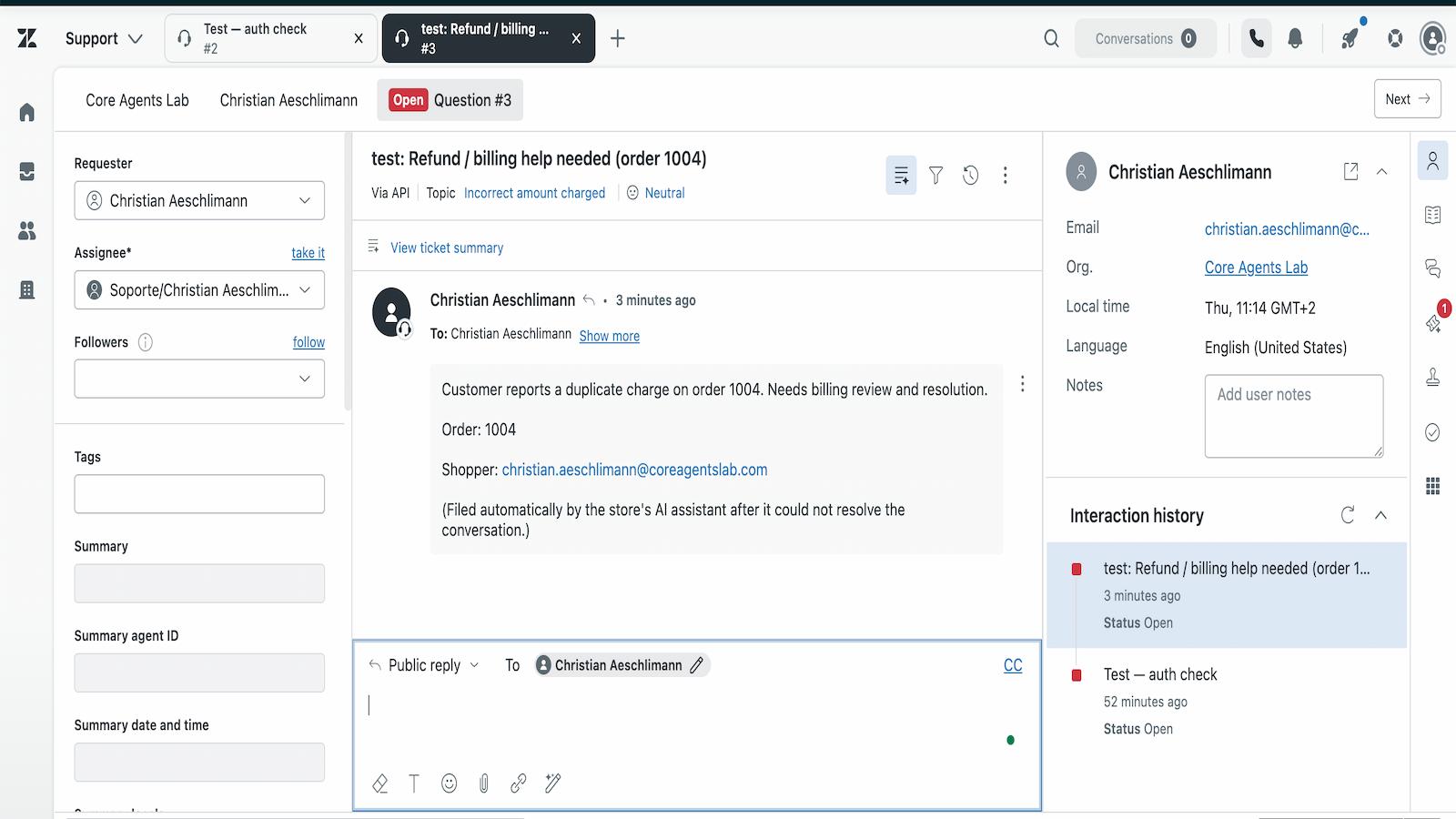
Task: Click the 'follow' link
Action: (x=308, y=342)
